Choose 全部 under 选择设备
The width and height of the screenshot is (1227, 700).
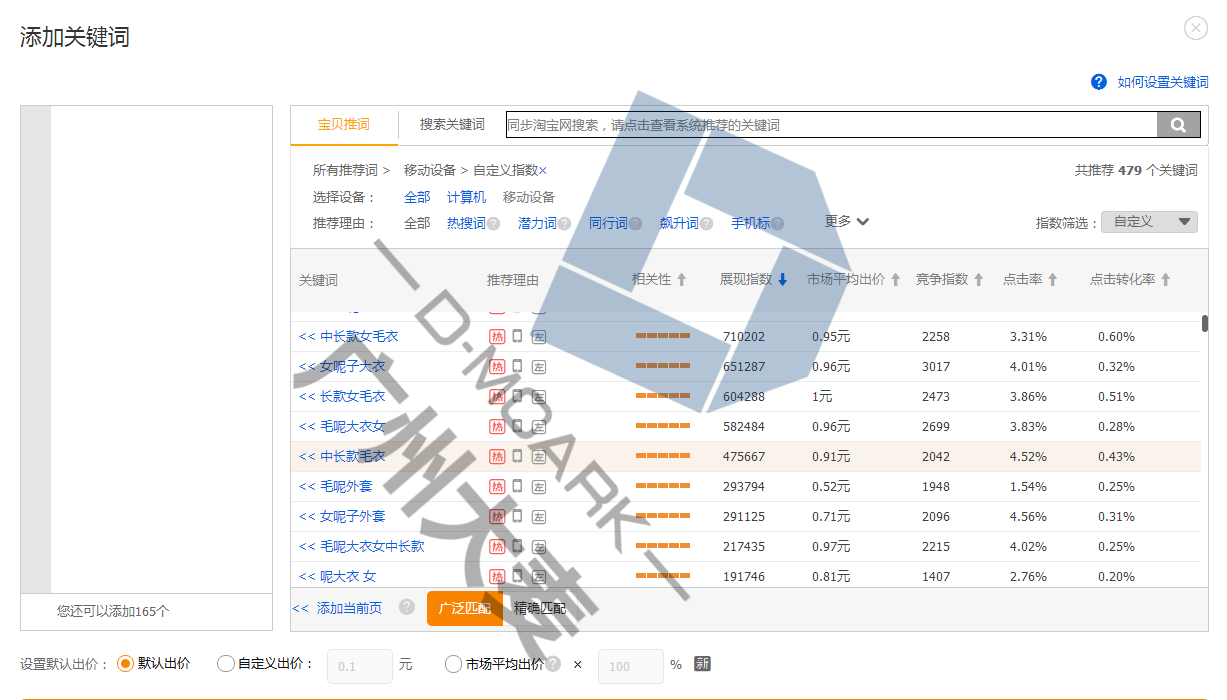pos(417,197)
